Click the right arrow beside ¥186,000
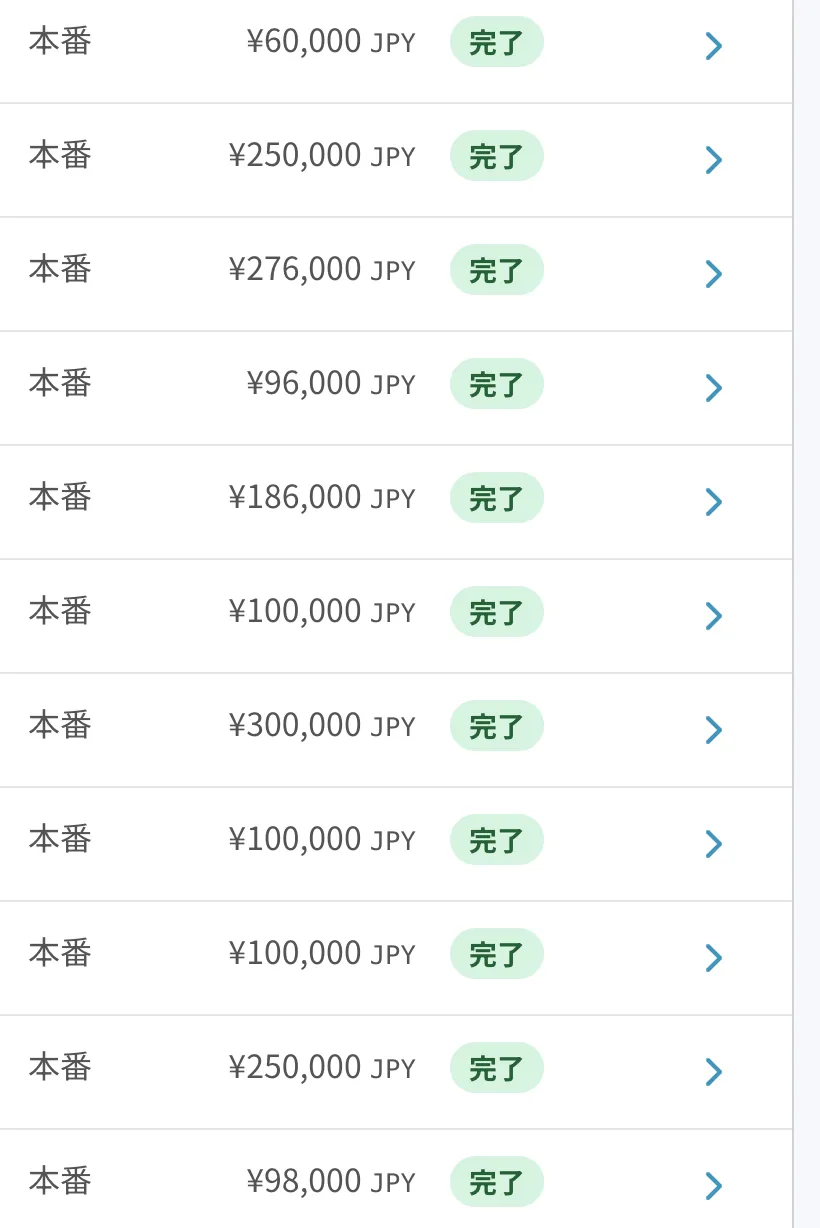820x1228 pixels. click(x=713, y=501)
